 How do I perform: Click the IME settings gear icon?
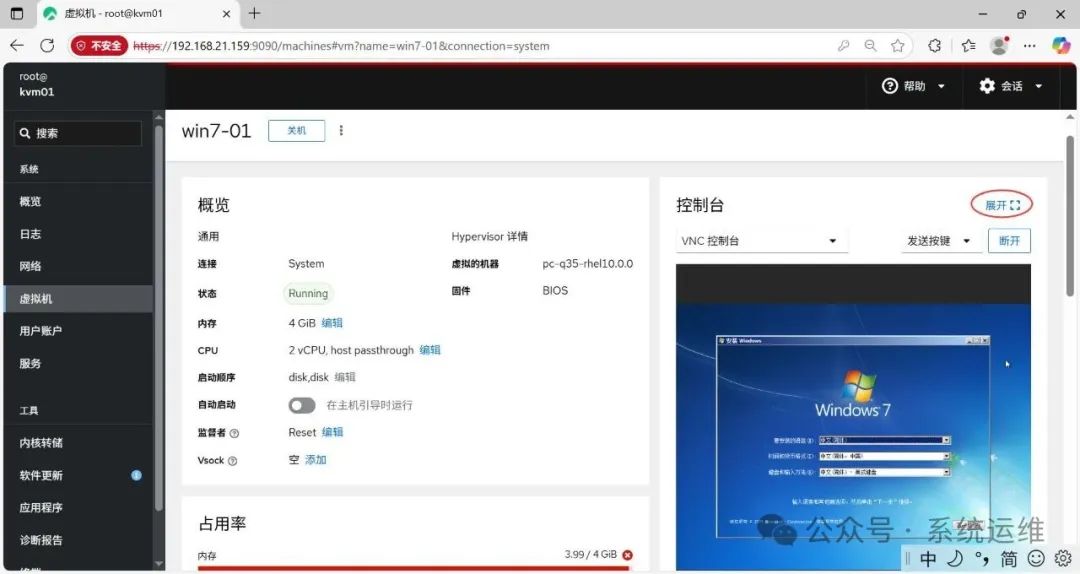[1063, 559]
